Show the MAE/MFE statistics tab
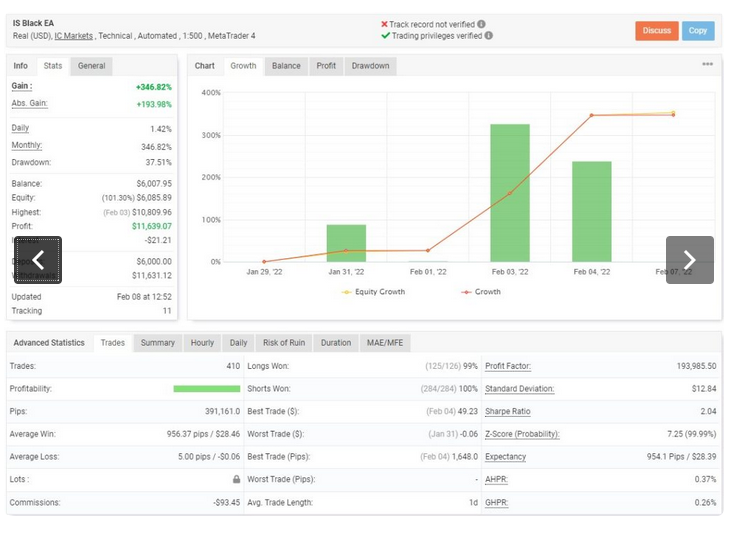743x559 pixels. click(385, 343)
